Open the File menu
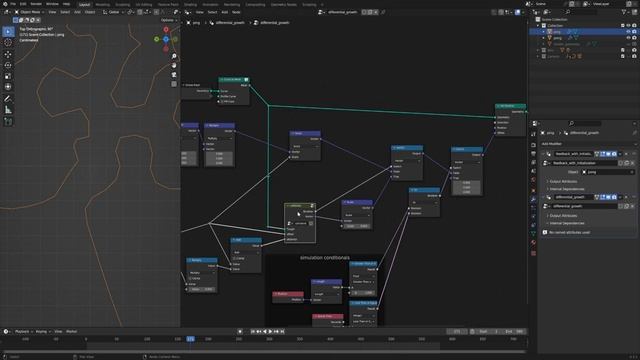The image size is (640, 360). pyautogui.click(x=13, y=4)
